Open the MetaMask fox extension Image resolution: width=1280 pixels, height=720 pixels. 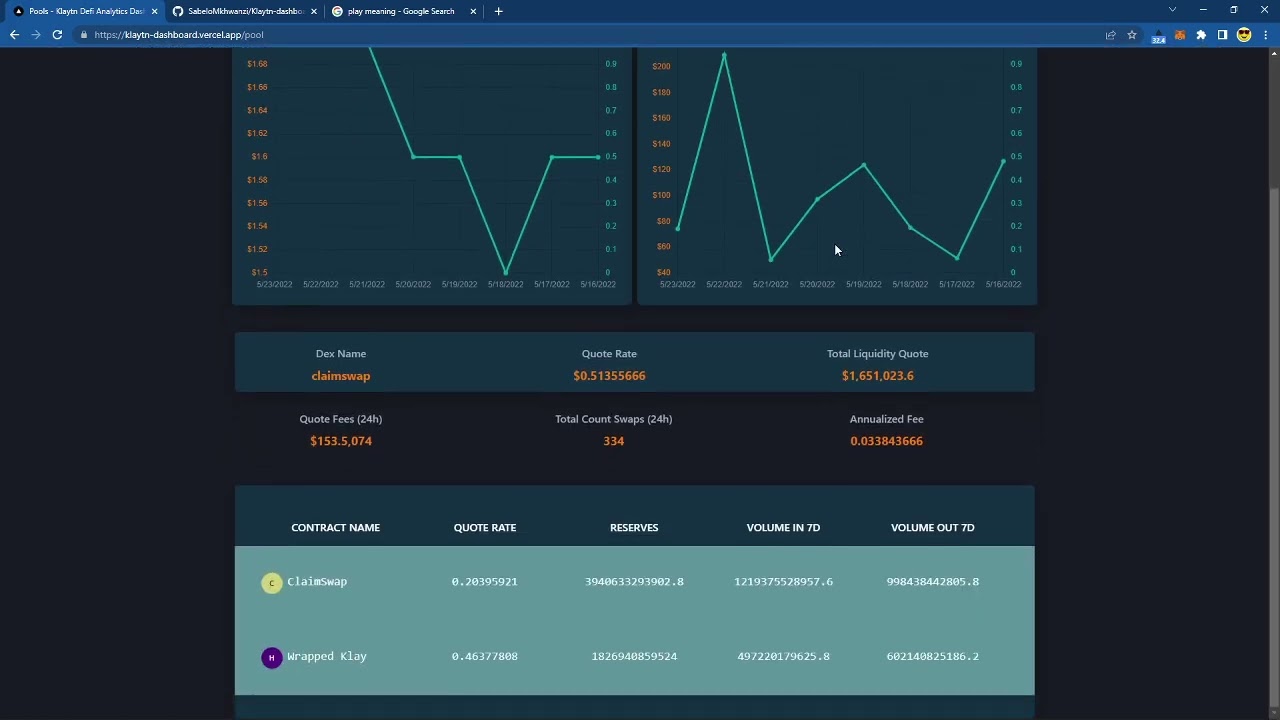click(x=1180, y=34)
